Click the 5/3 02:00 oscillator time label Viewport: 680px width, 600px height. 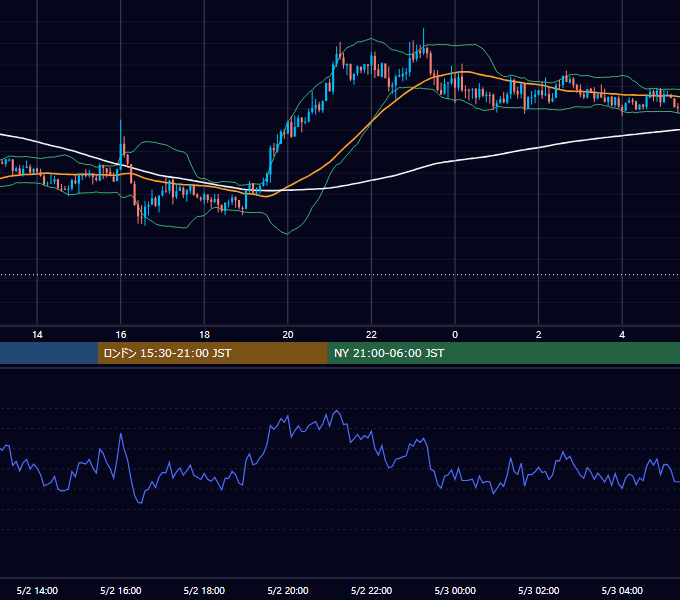point(538,590)
